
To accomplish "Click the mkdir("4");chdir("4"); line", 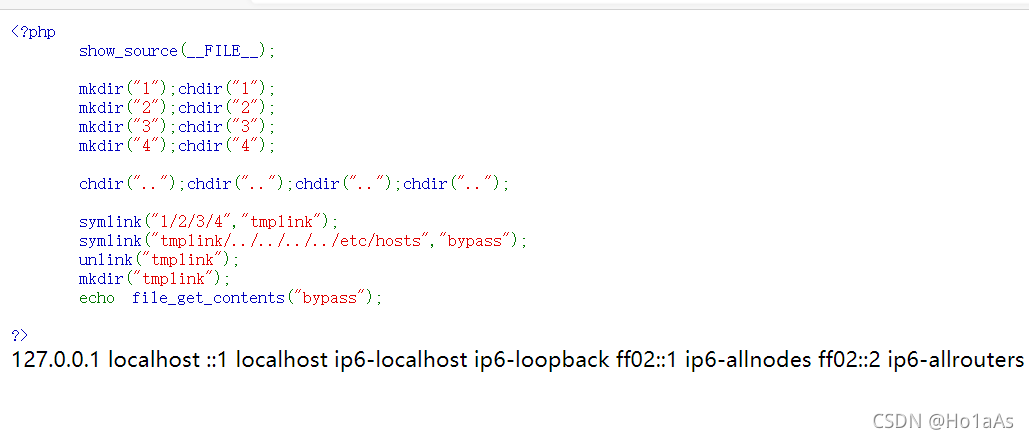I will tap(177, 146).
